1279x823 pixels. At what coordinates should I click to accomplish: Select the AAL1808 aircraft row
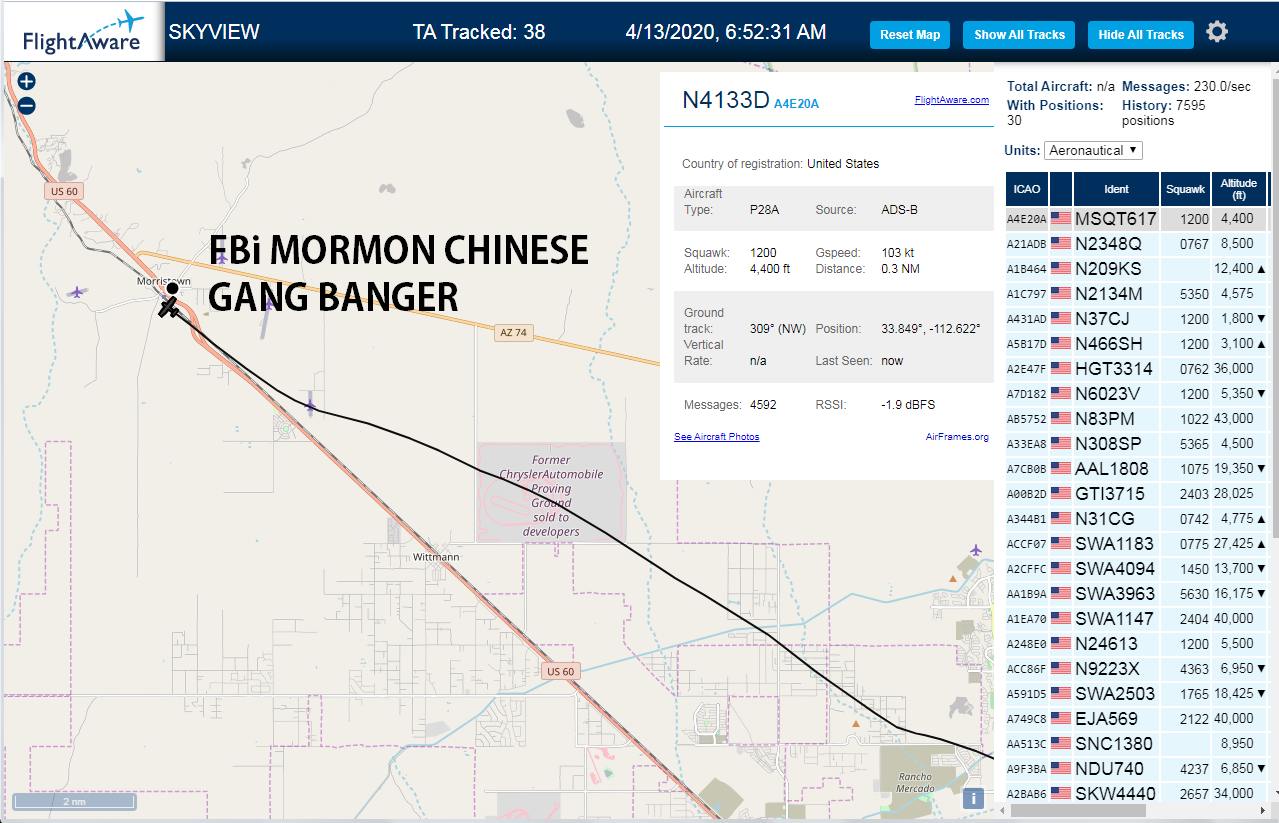point(1137,468)
